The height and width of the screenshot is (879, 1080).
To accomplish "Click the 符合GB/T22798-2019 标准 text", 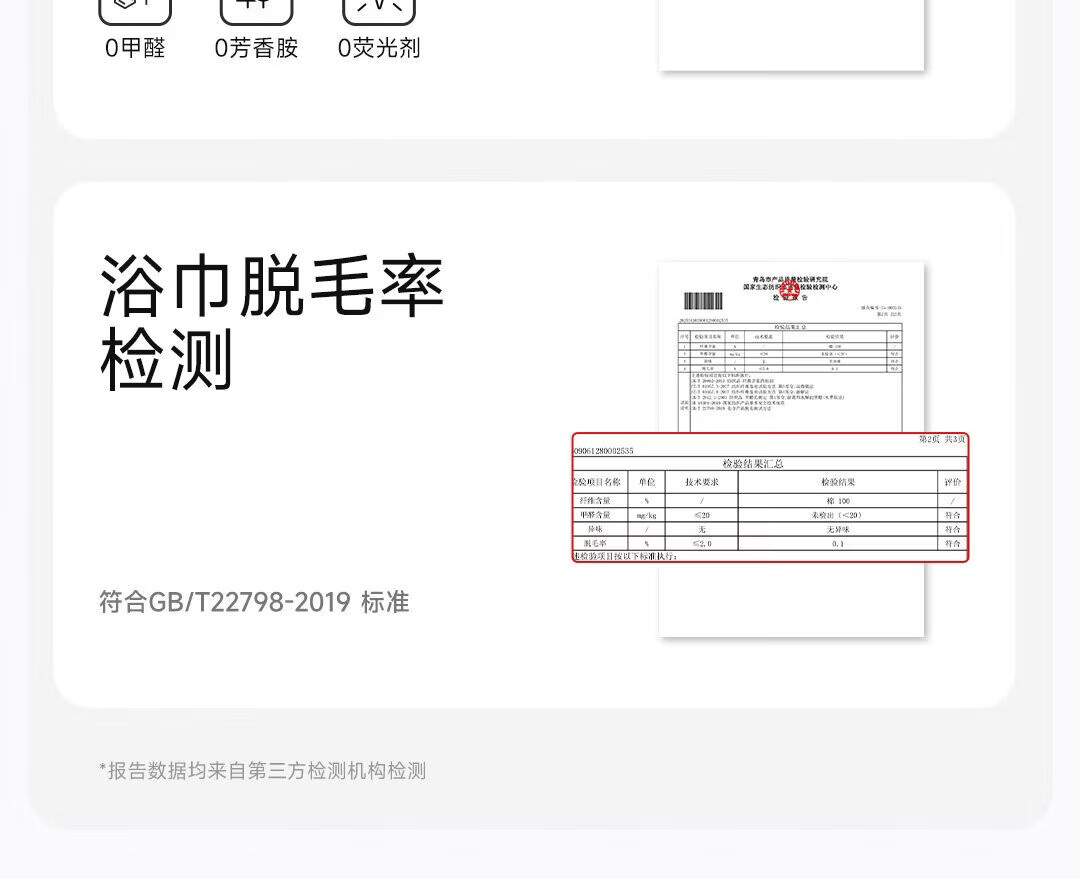I will click(254, 602).
